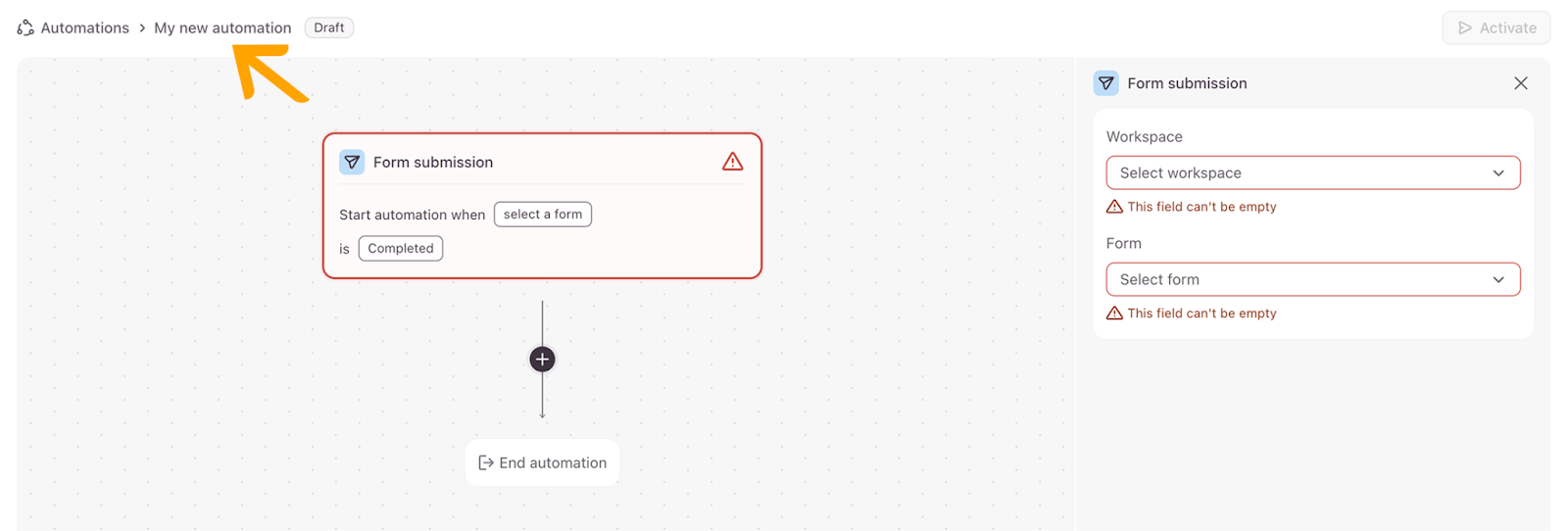Screen dimensions: 1568x531
Task: Click the Draft status badge
Action: pos(329,27)
